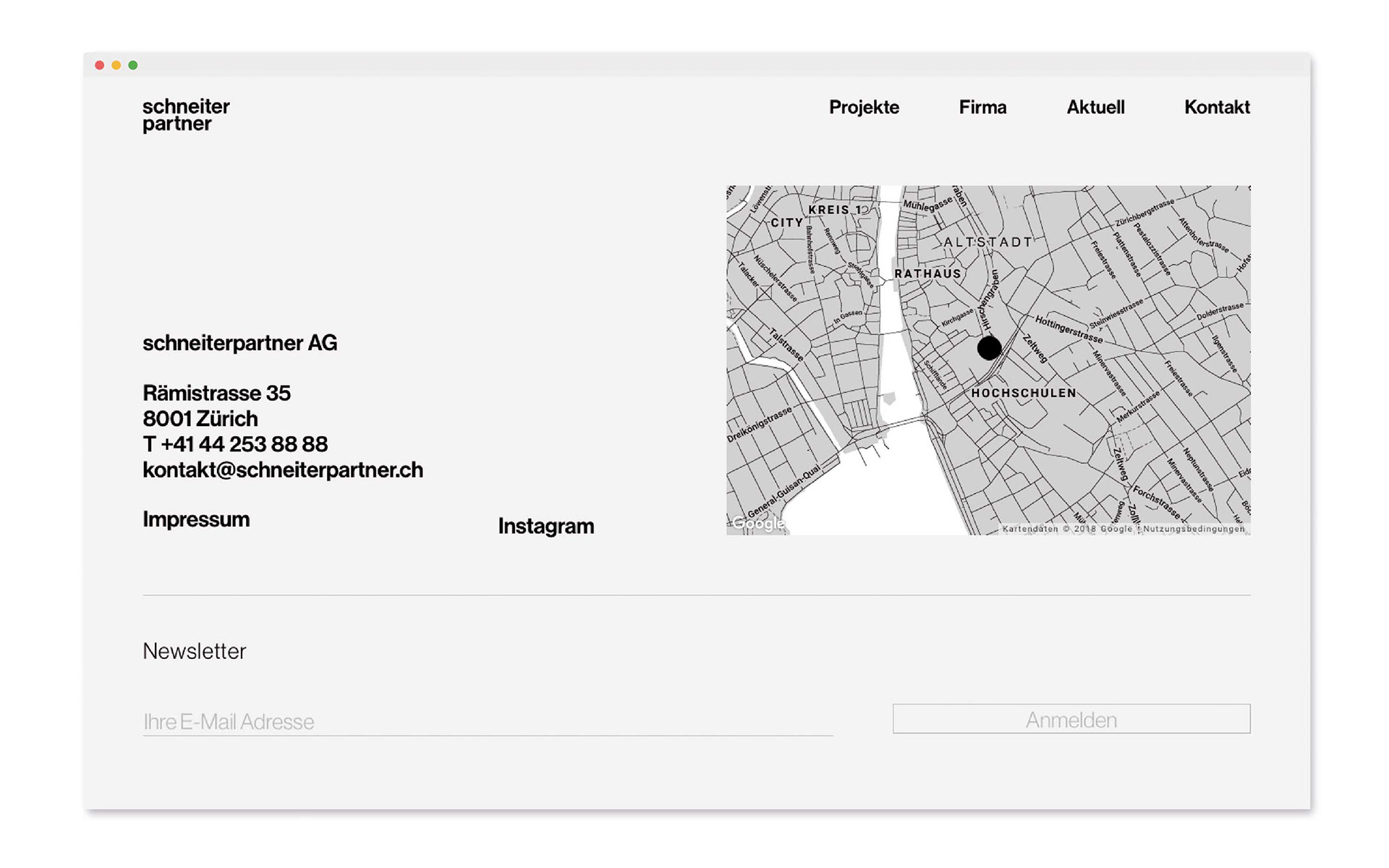Click the black location marker on map
Screen dimensions: 1389x868
[989, 348]
